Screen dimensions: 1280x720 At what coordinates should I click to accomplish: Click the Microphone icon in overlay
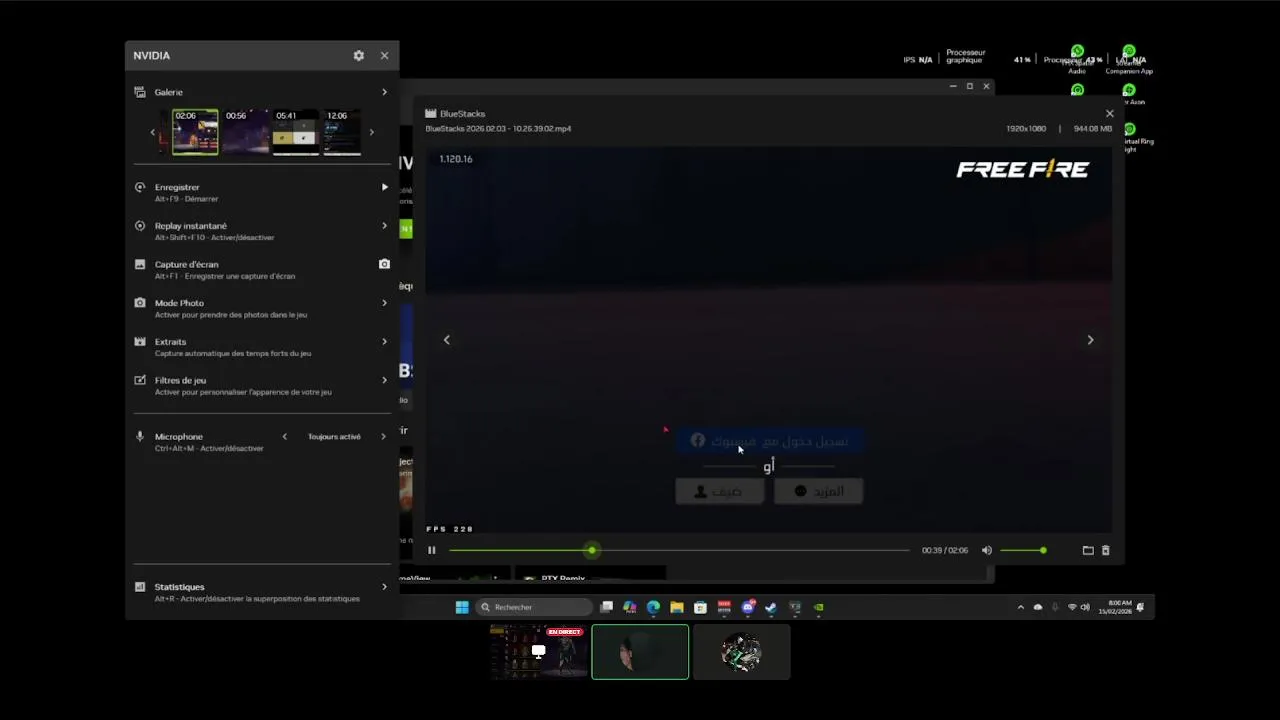140,437
